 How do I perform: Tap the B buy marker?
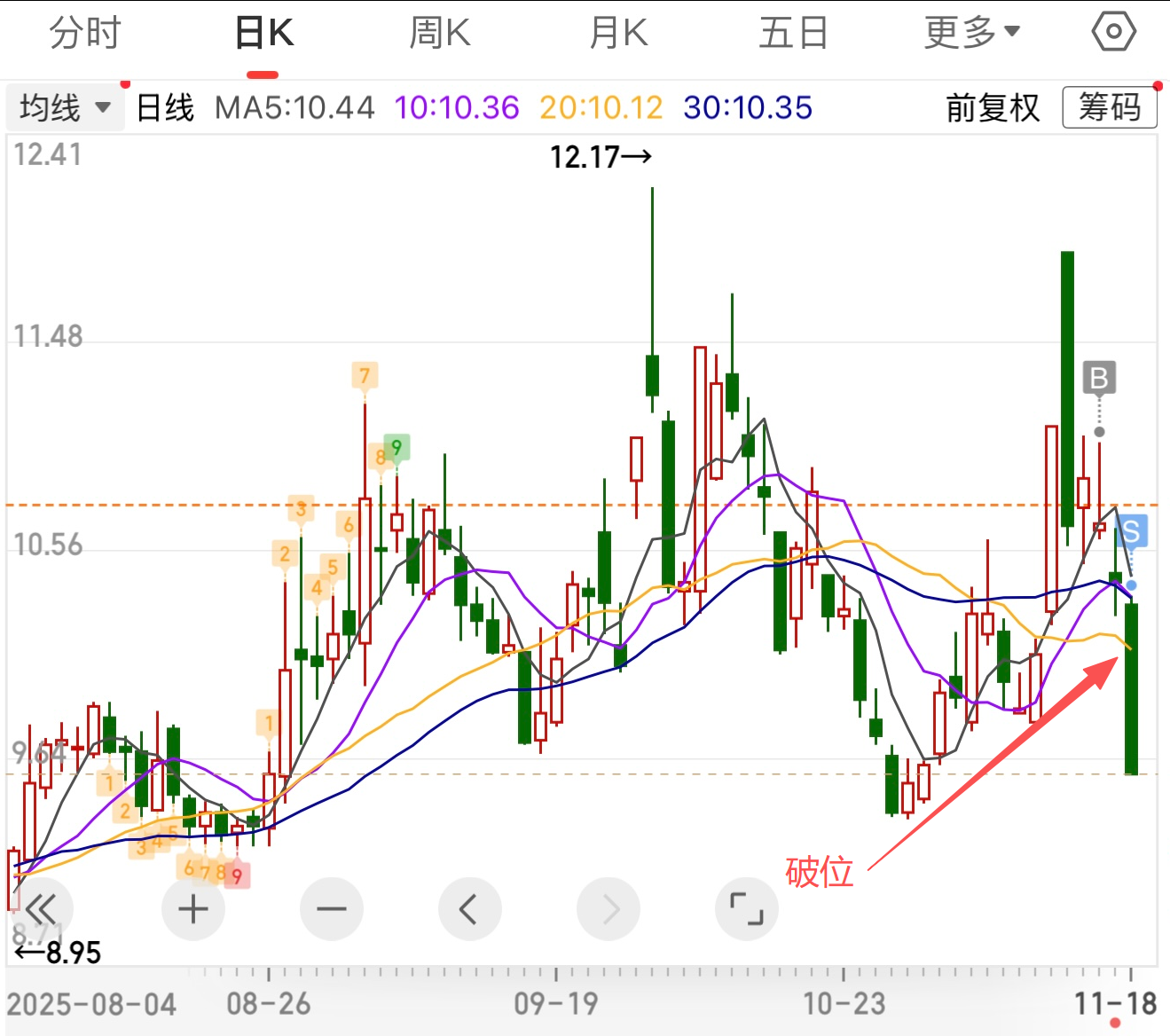1099,379
